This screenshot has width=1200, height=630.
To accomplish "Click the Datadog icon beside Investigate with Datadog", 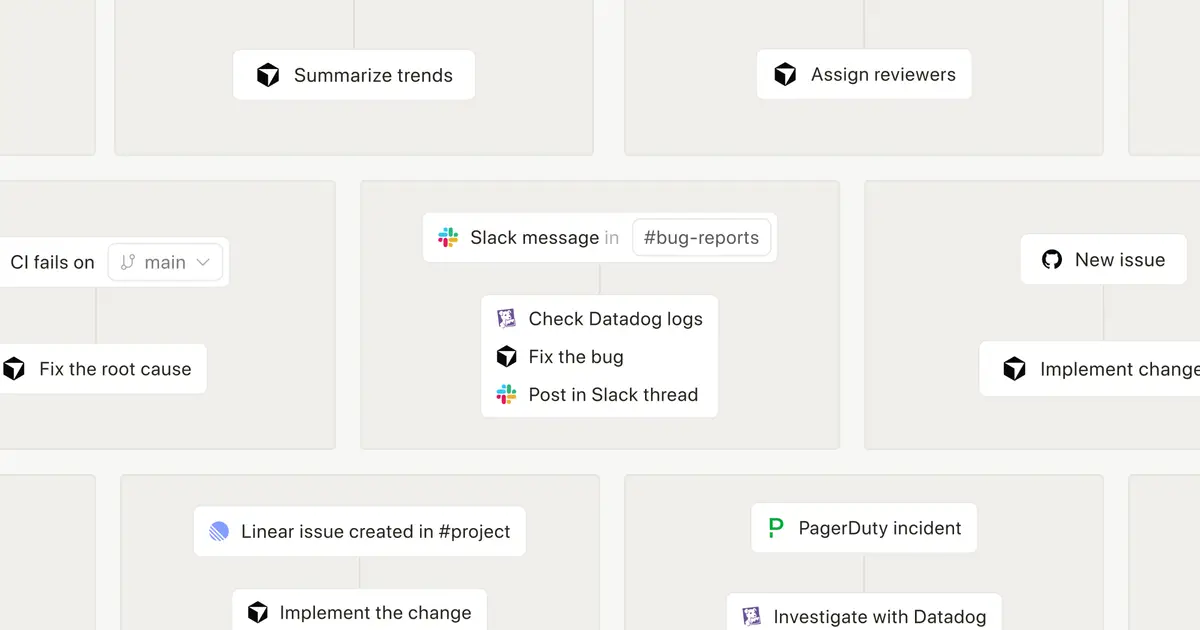I will 751,616.
